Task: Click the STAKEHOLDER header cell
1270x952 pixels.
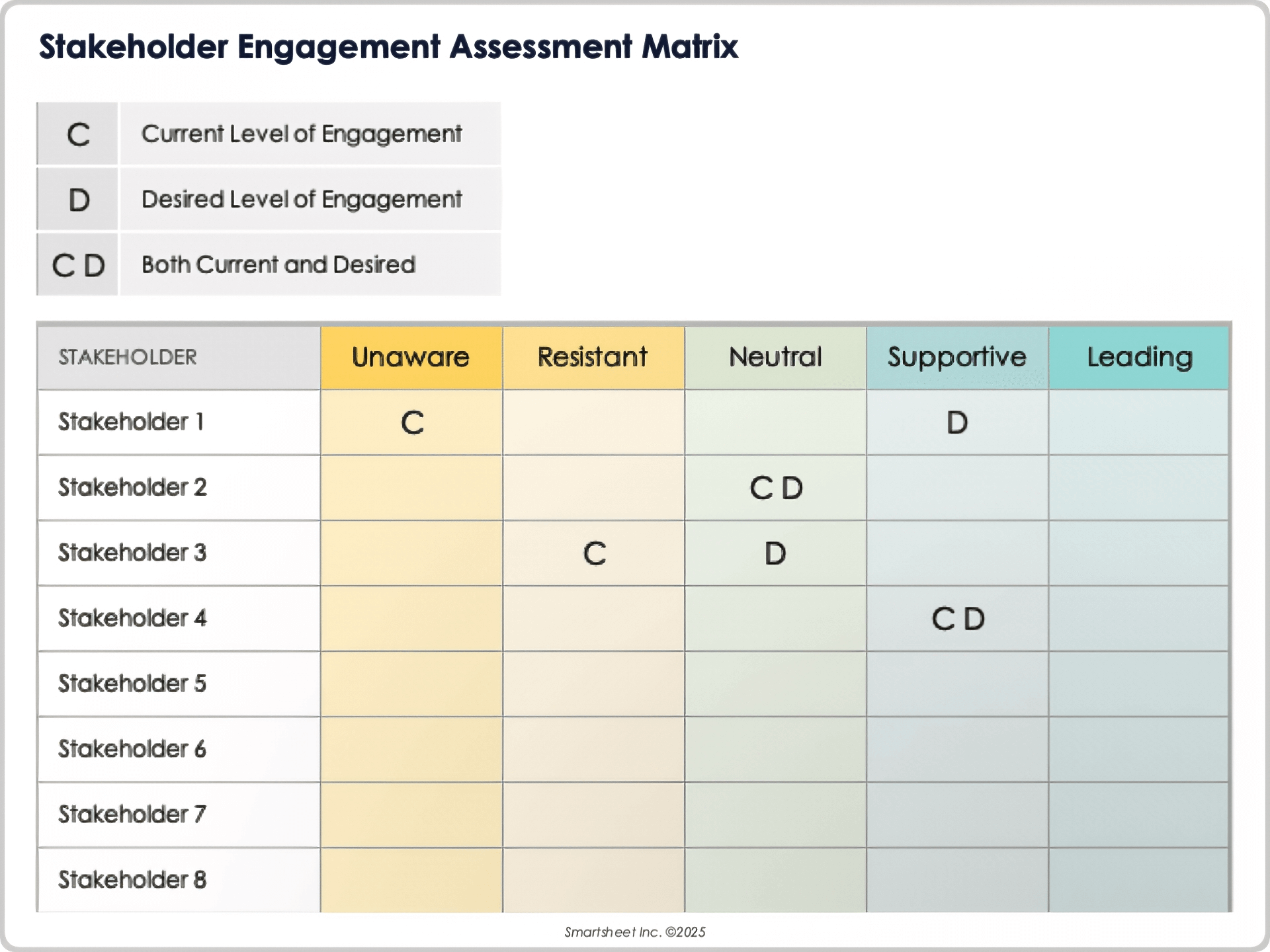Action: coord(128,358)
